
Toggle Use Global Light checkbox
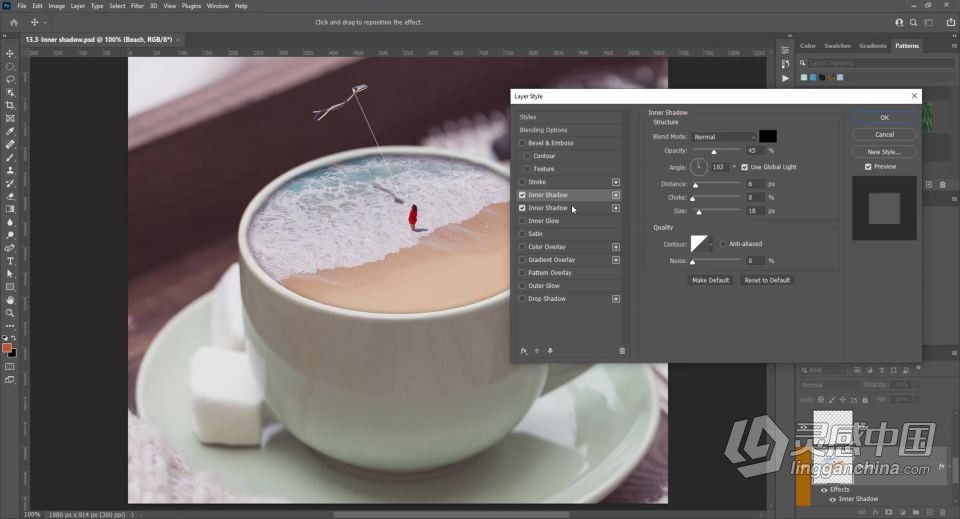[744, 167]
